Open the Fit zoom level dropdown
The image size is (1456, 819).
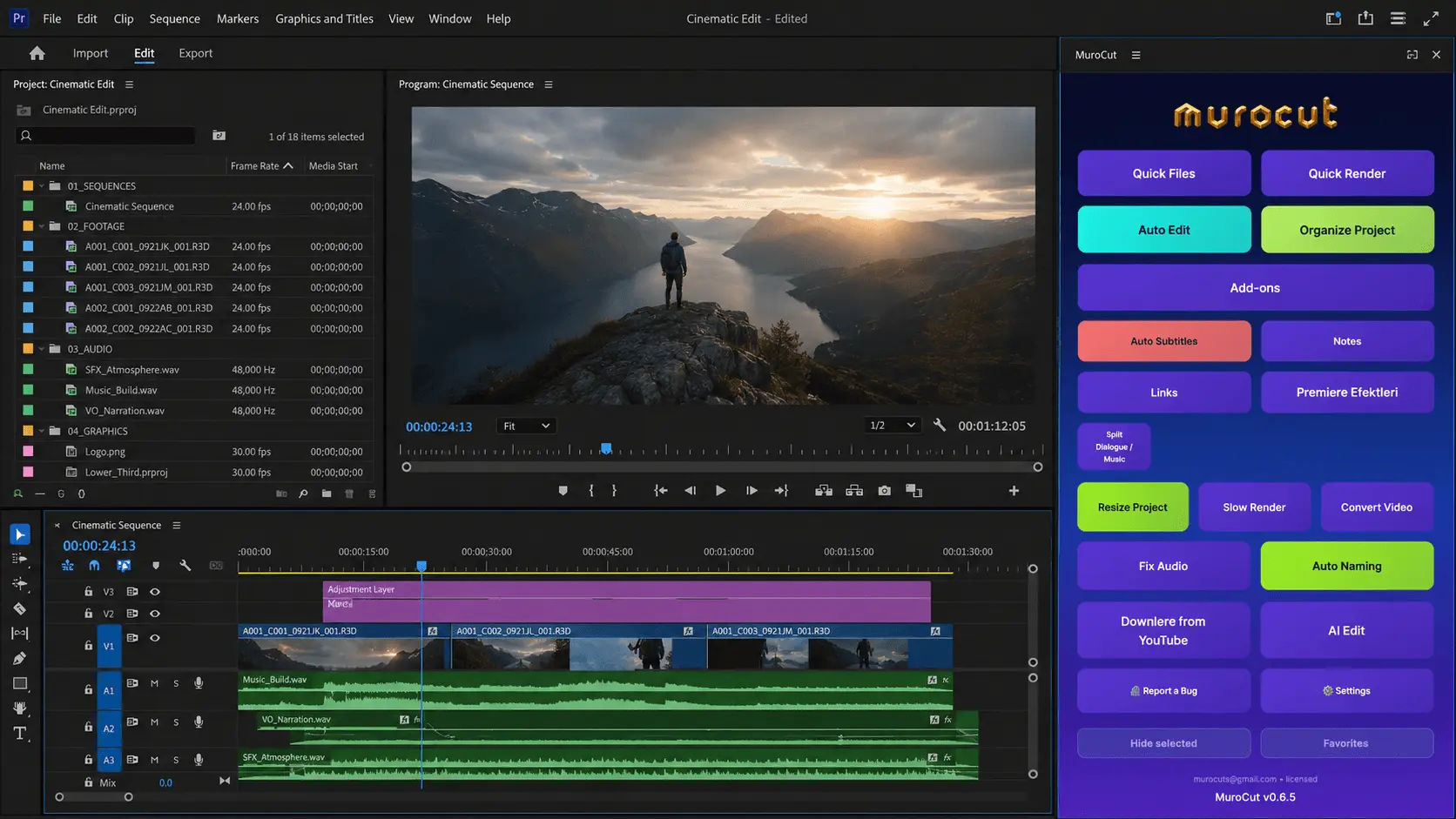[526, 426]
